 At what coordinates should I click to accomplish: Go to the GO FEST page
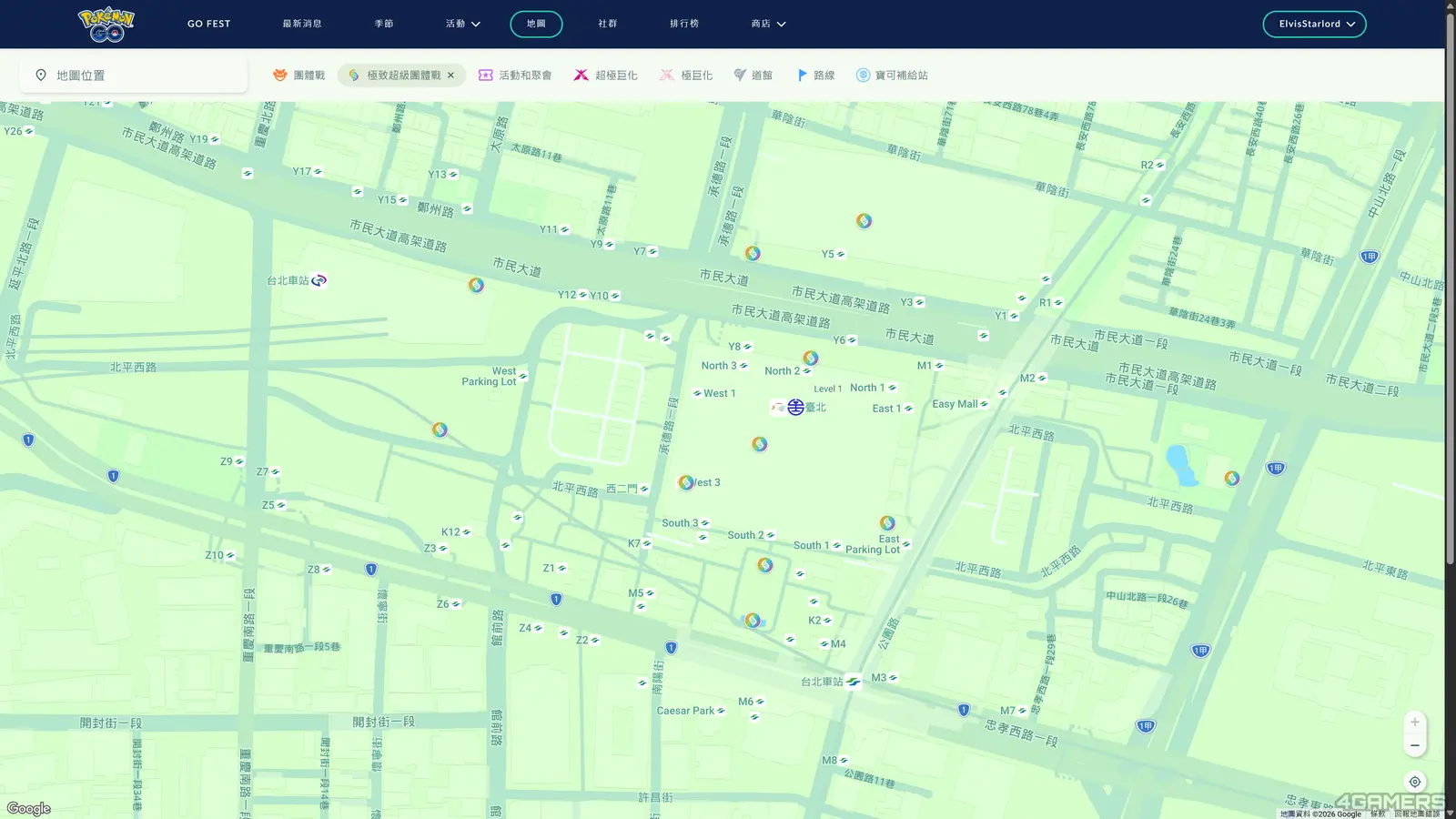coord(209,24)
